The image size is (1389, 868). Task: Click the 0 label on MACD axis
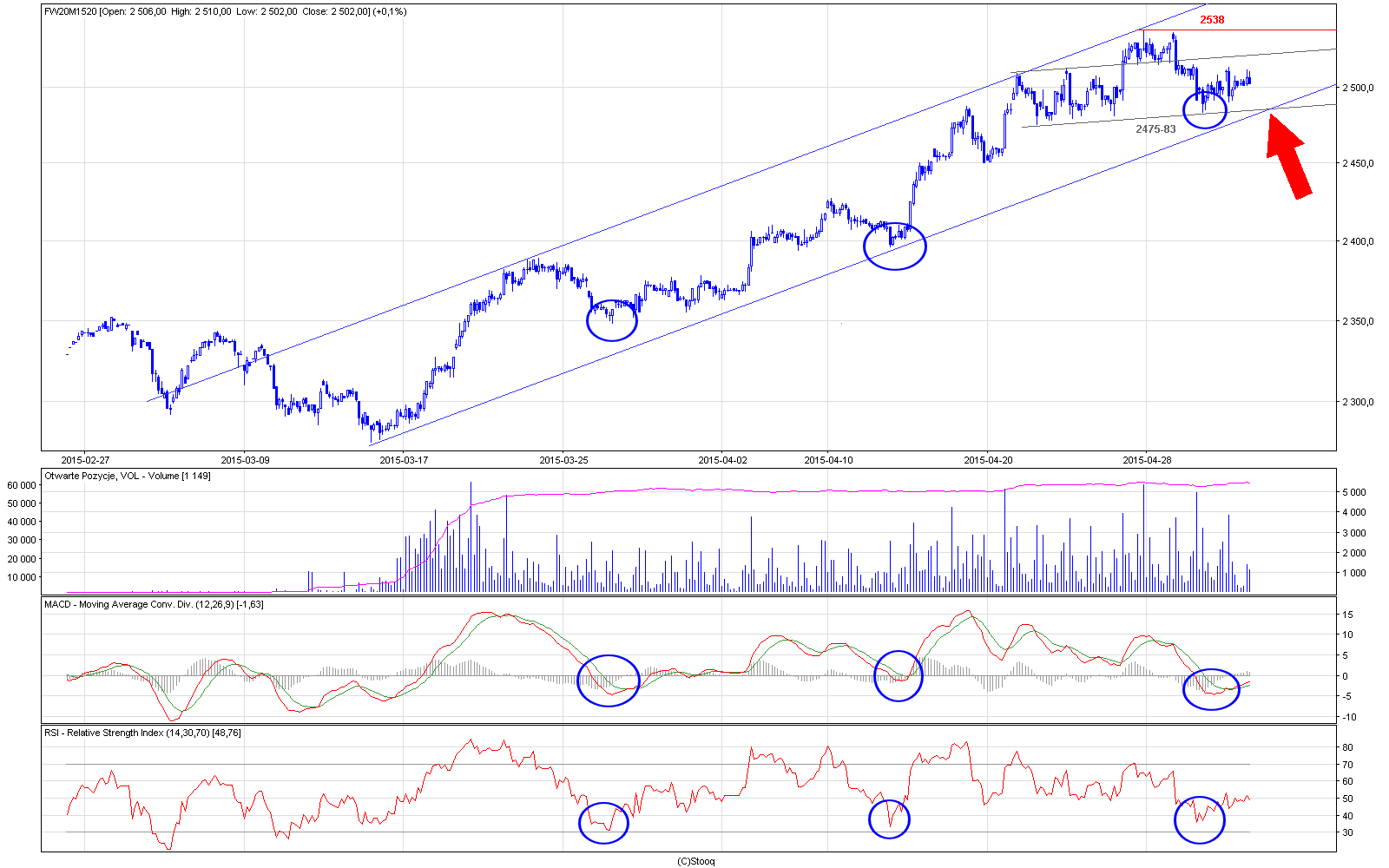[1345, 676]
